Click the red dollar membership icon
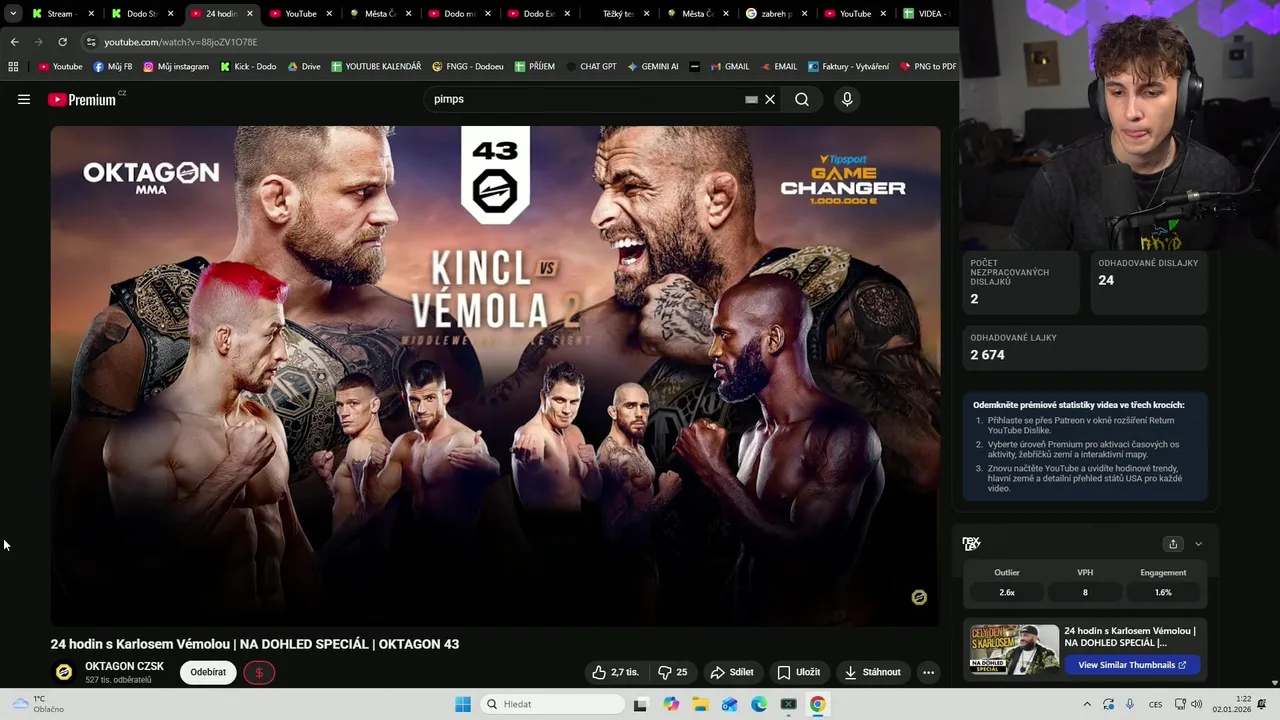 259,672
